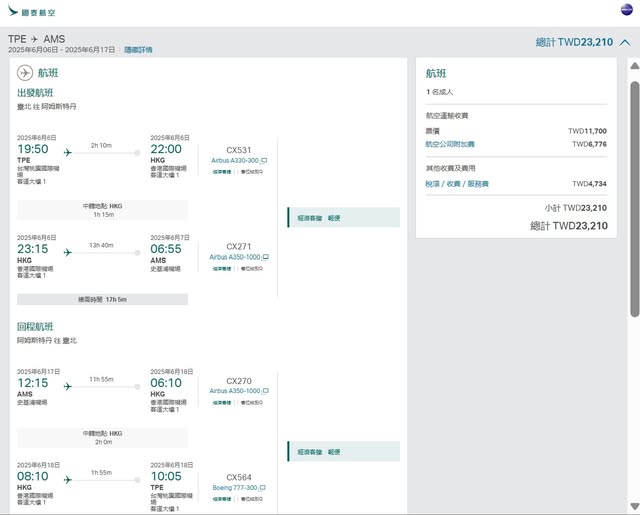Select the outbound 經濟客艙 輕便 fare bar
This screenshot has height=515, width=640.
click(343, 217)
